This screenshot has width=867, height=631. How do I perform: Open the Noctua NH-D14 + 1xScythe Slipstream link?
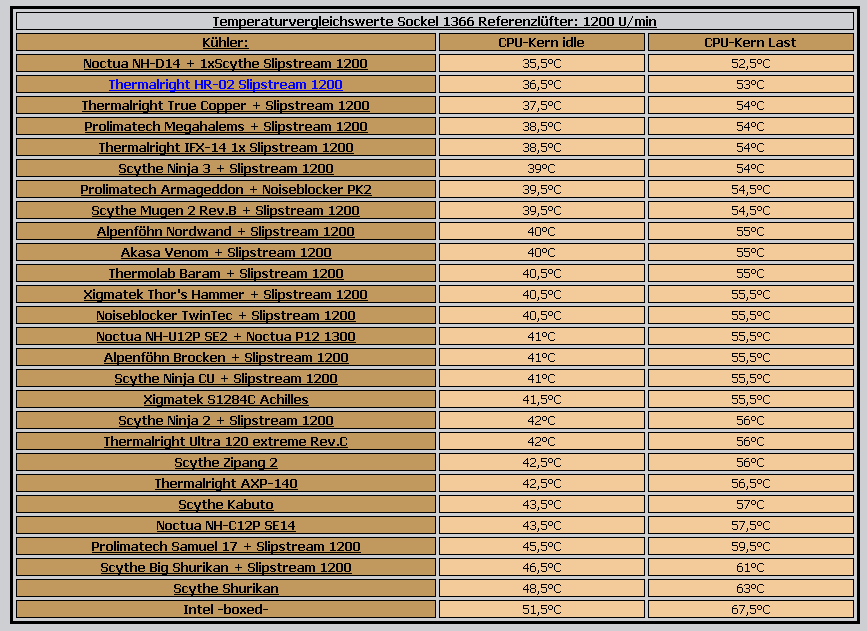[x=225, y=63]
